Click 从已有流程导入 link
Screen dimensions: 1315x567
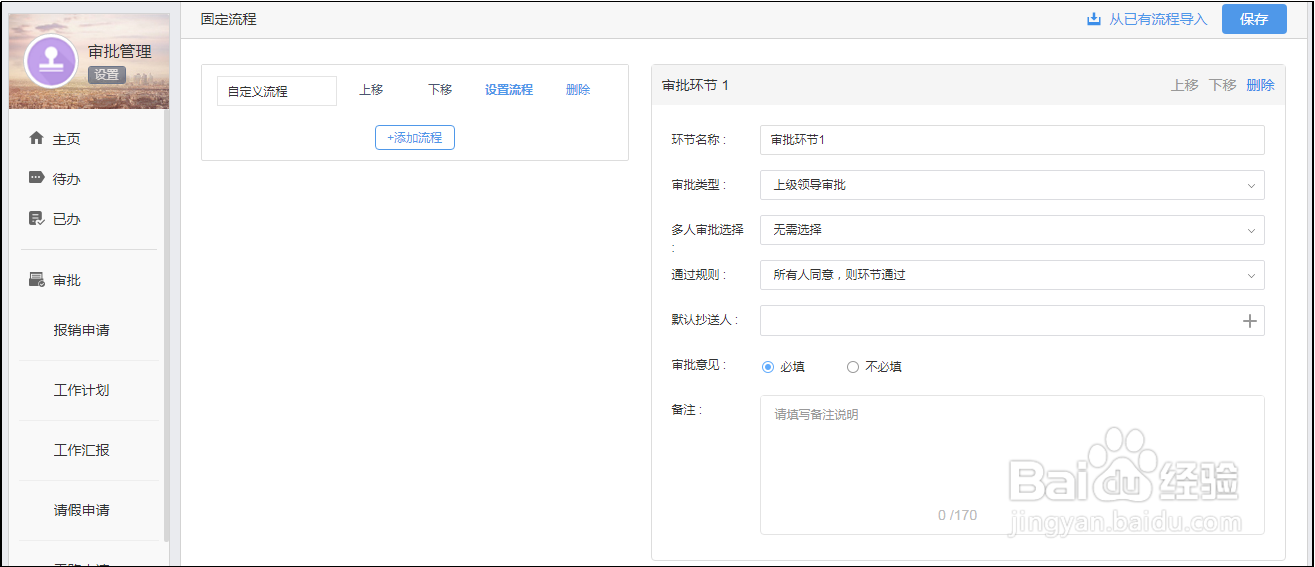pyautogui.click(x=1158, y=19)
